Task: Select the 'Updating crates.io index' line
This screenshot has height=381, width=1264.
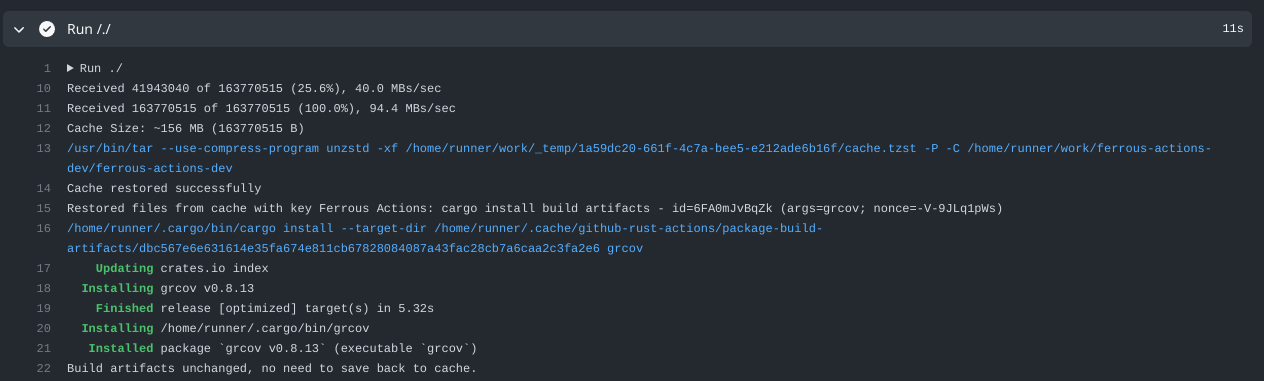Action: (x=182, y=268)
